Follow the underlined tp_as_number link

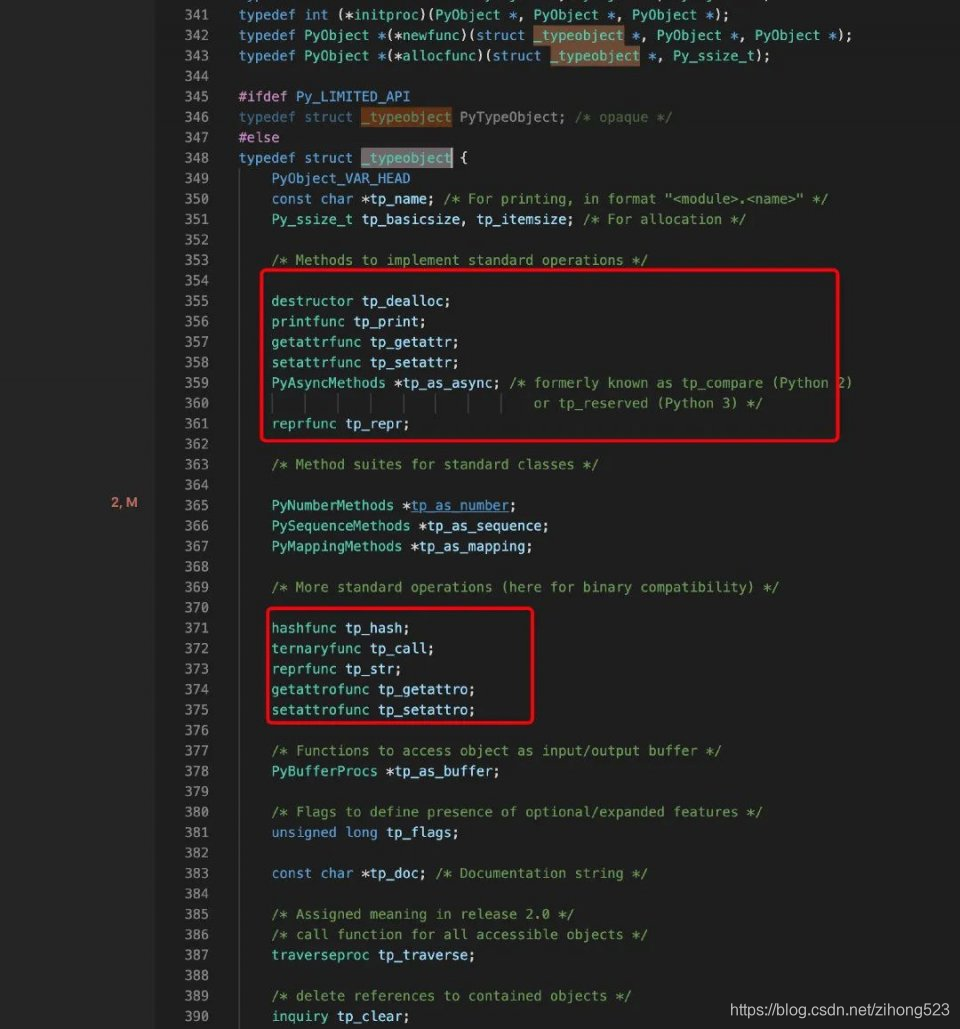pyautogui.click(x=460, y=505)
